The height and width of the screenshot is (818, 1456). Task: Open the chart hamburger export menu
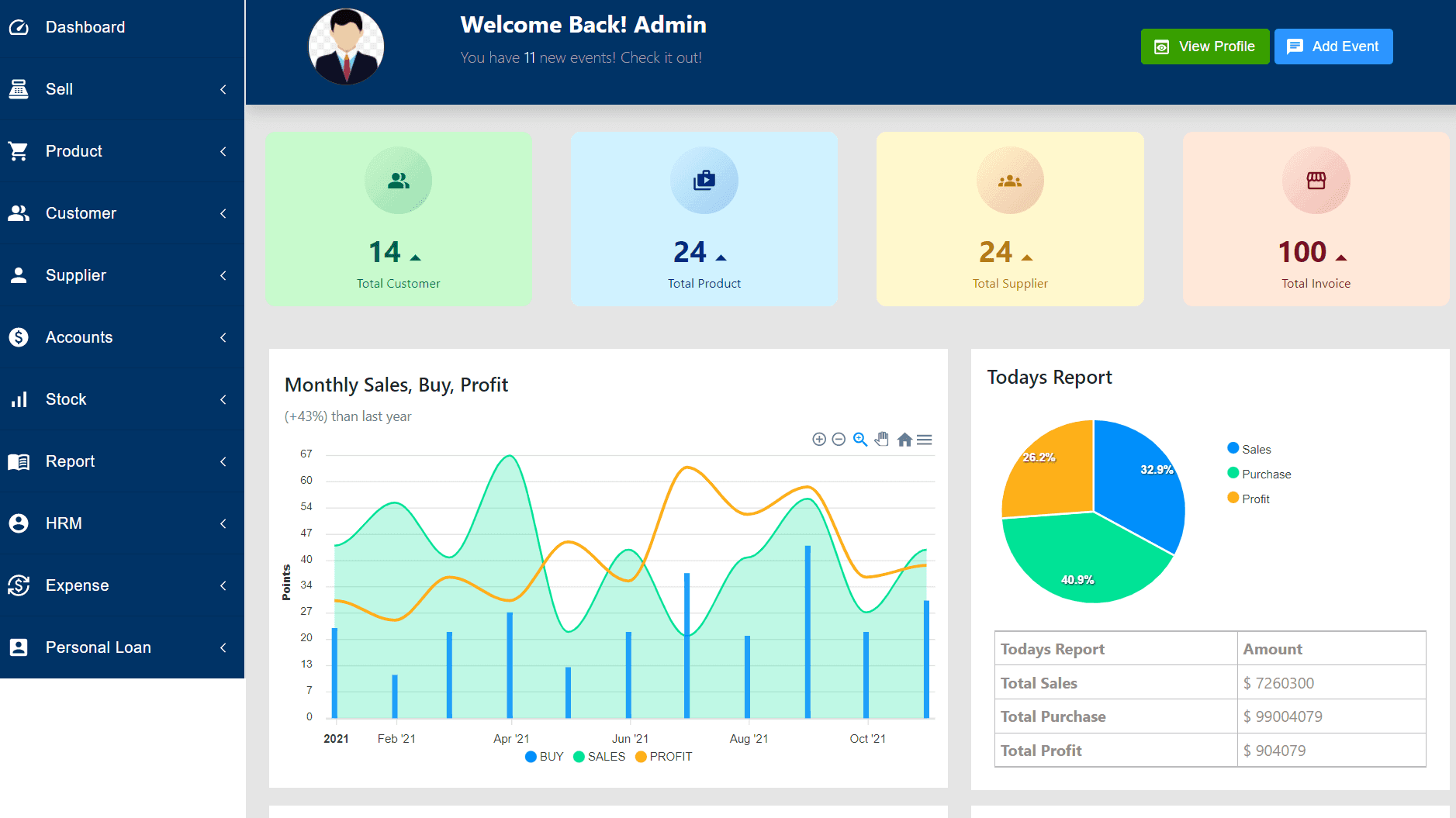tap(925, 440)
